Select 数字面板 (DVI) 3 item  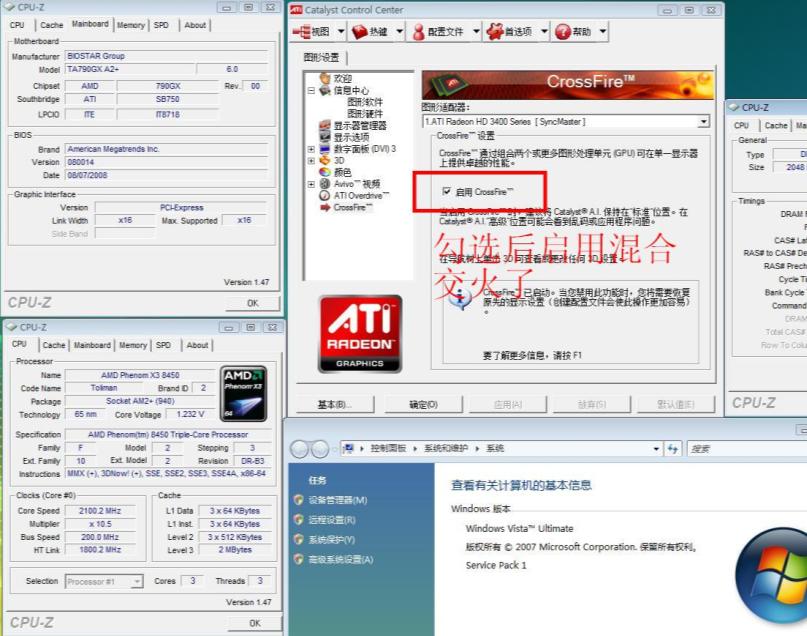[365, 149]
